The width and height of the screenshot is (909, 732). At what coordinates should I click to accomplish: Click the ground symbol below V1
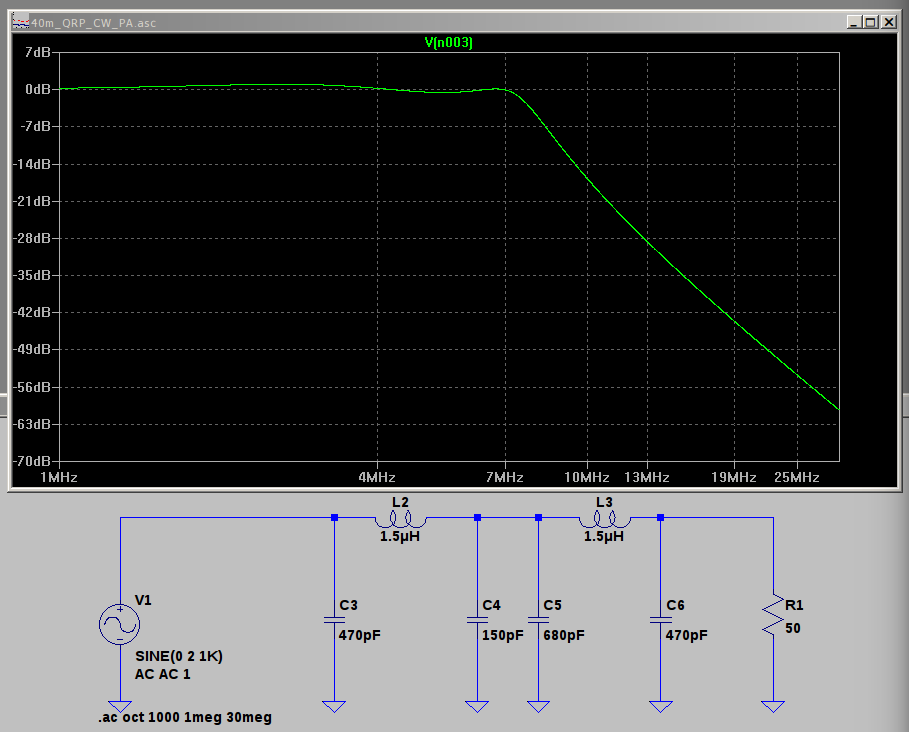(120, 706)
